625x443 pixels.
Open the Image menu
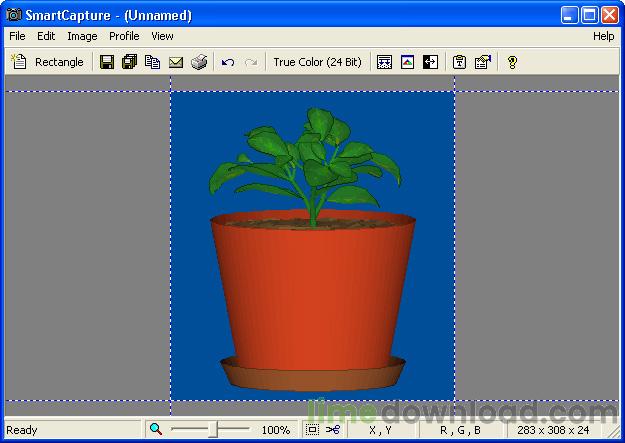(82, 36)
